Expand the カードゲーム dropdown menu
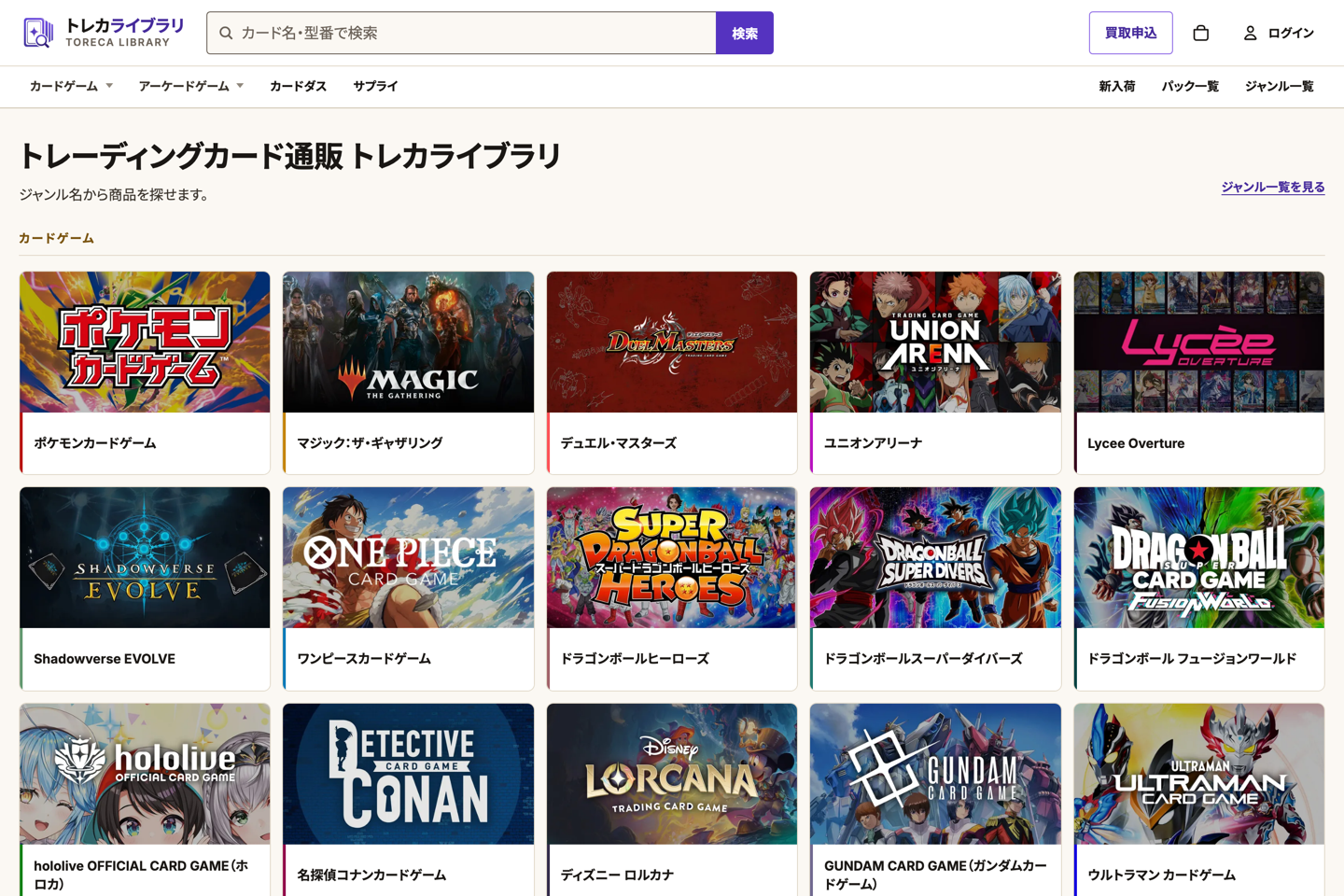The height and width of the screenshot is (896, 1344). pyautogui.click(x=71, y=86)
